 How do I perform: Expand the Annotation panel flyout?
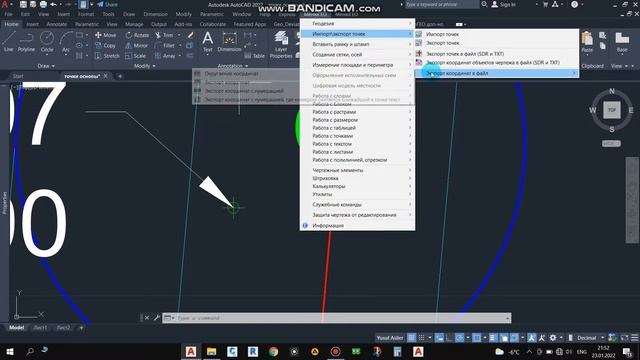click(x=233, y=66)
